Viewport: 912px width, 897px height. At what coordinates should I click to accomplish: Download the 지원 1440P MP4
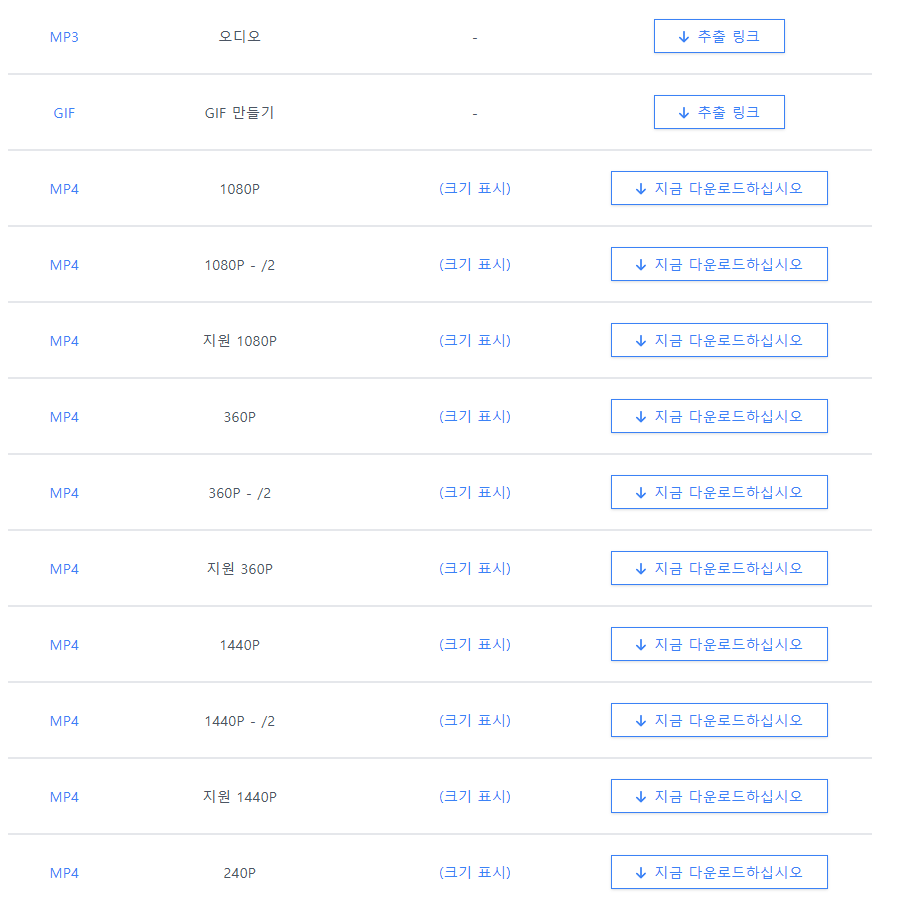click(719, 796)
